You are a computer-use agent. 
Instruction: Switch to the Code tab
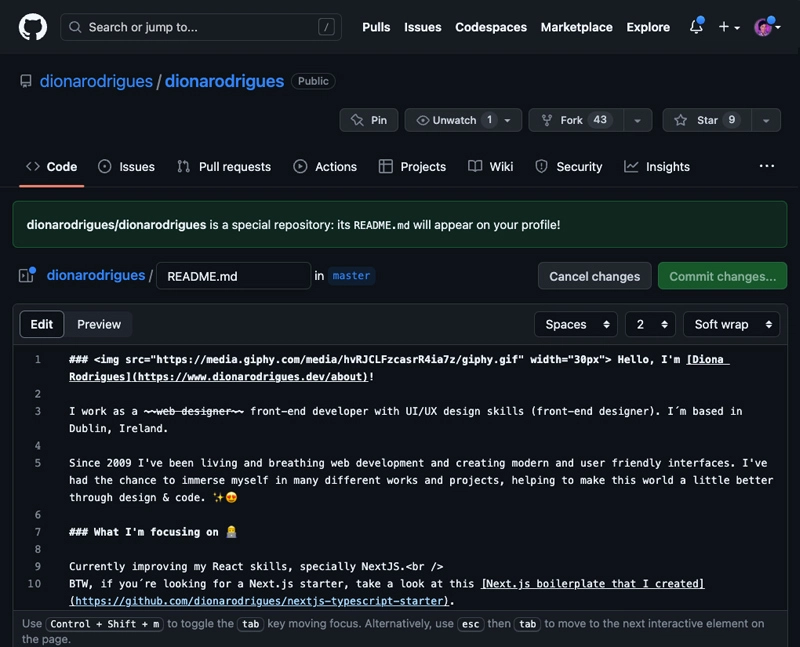coord(52,167)
